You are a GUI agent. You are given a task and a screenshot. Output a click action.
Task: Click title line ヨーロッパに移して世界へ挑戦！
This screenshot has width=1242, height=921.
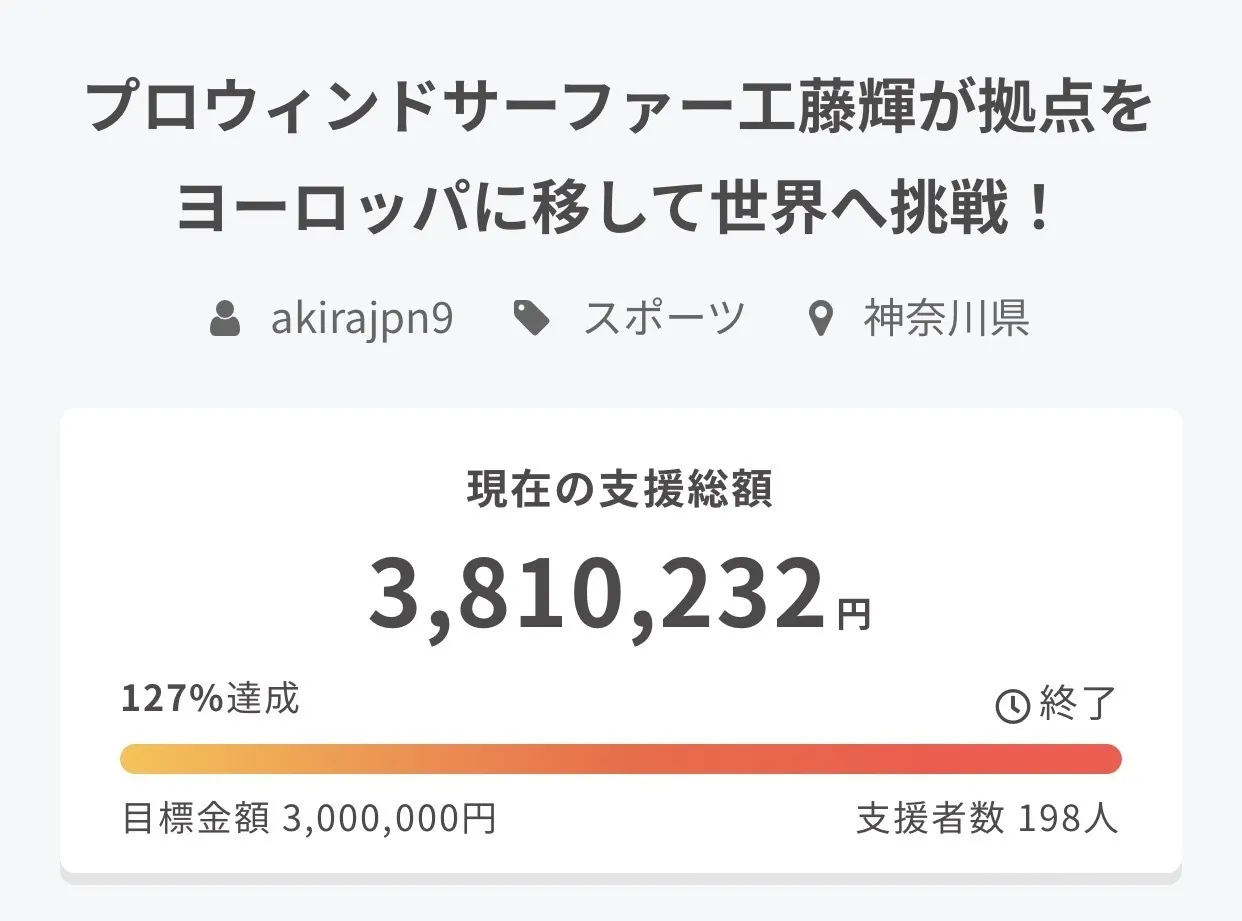tap(616, 209)
